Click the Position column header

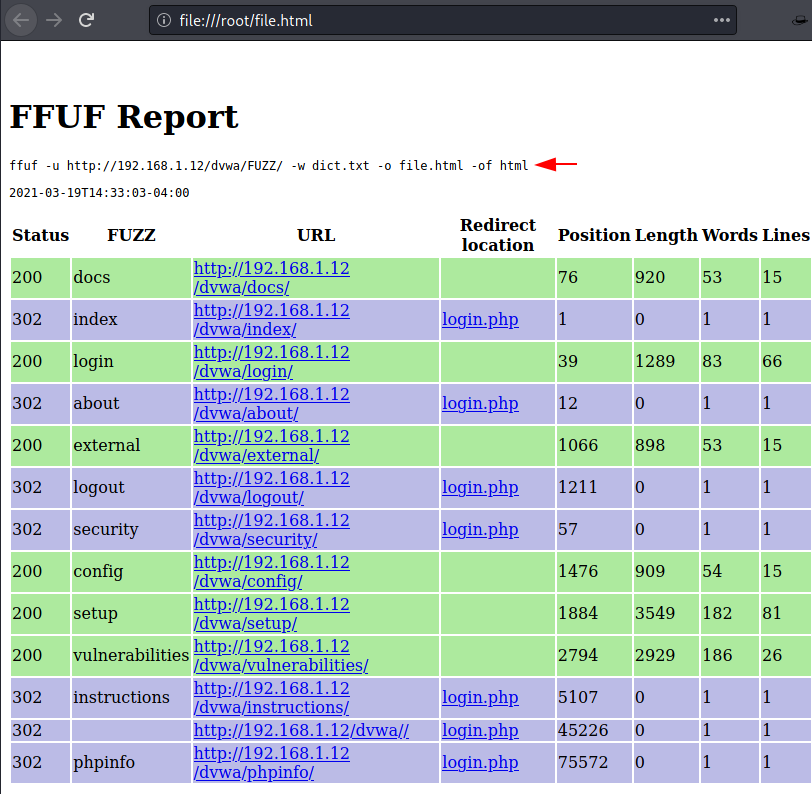[594, 236]
